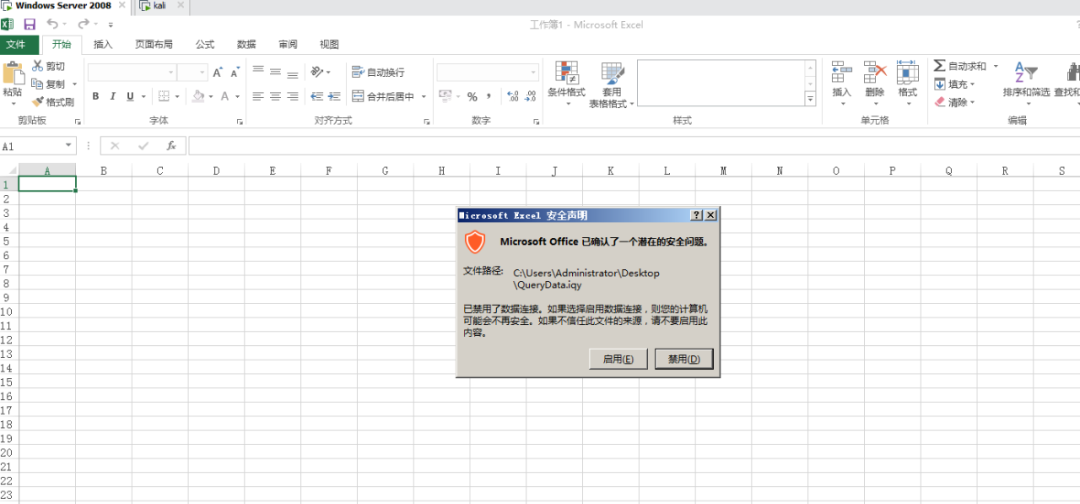The height and width of the screenshot is (504, 1080).
Task: Click the Paste (粘贴) clipboard icon
Action: (12, 73)
